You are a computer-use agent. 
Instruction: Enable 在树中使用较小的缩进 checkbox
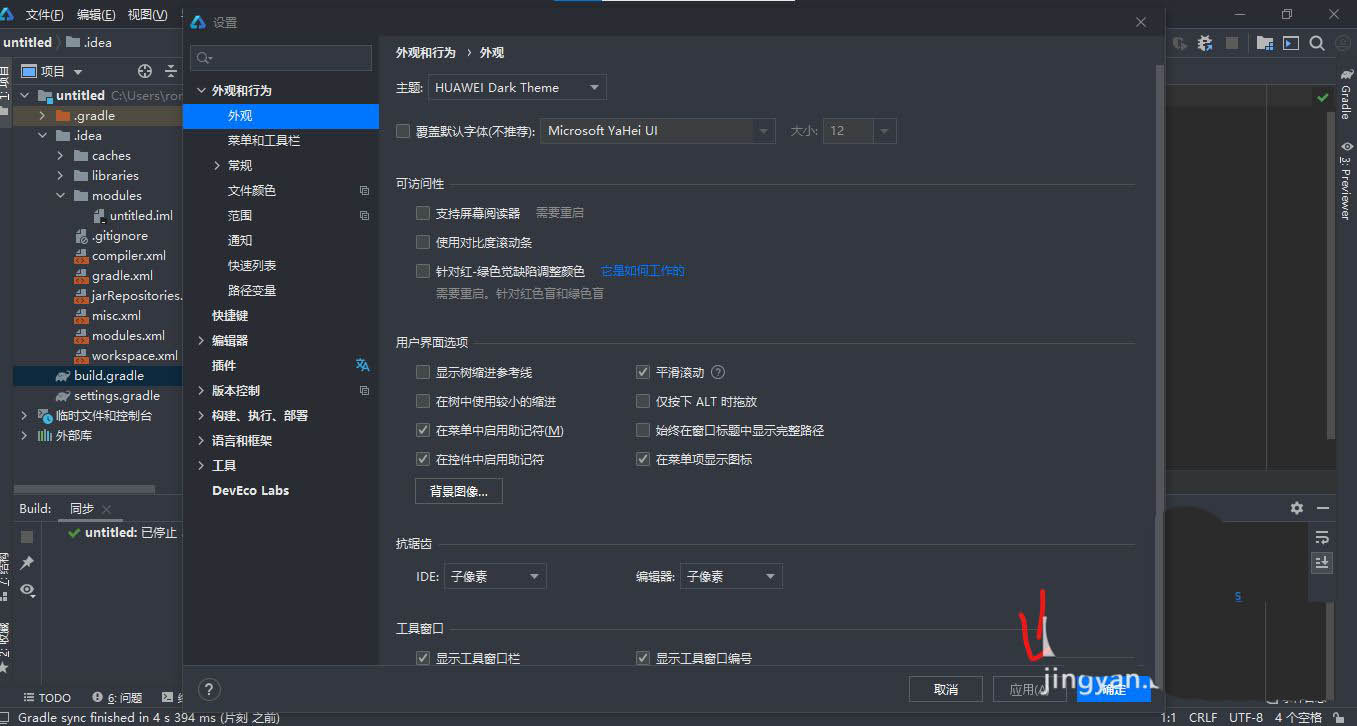423,401
